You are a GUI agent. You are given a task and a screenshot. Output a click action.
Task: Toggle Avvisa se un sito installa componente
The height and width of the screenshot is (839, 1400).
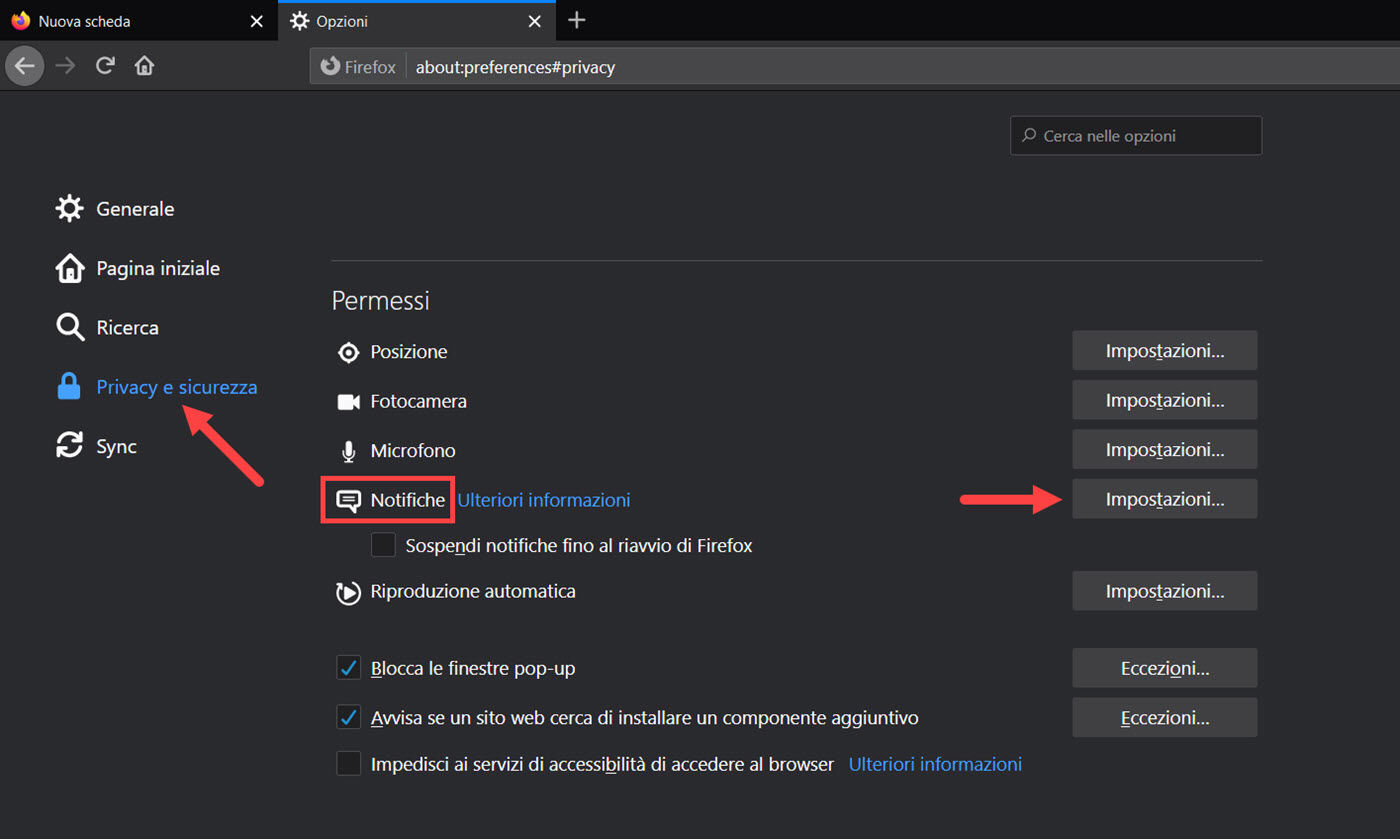pos(348,717)
